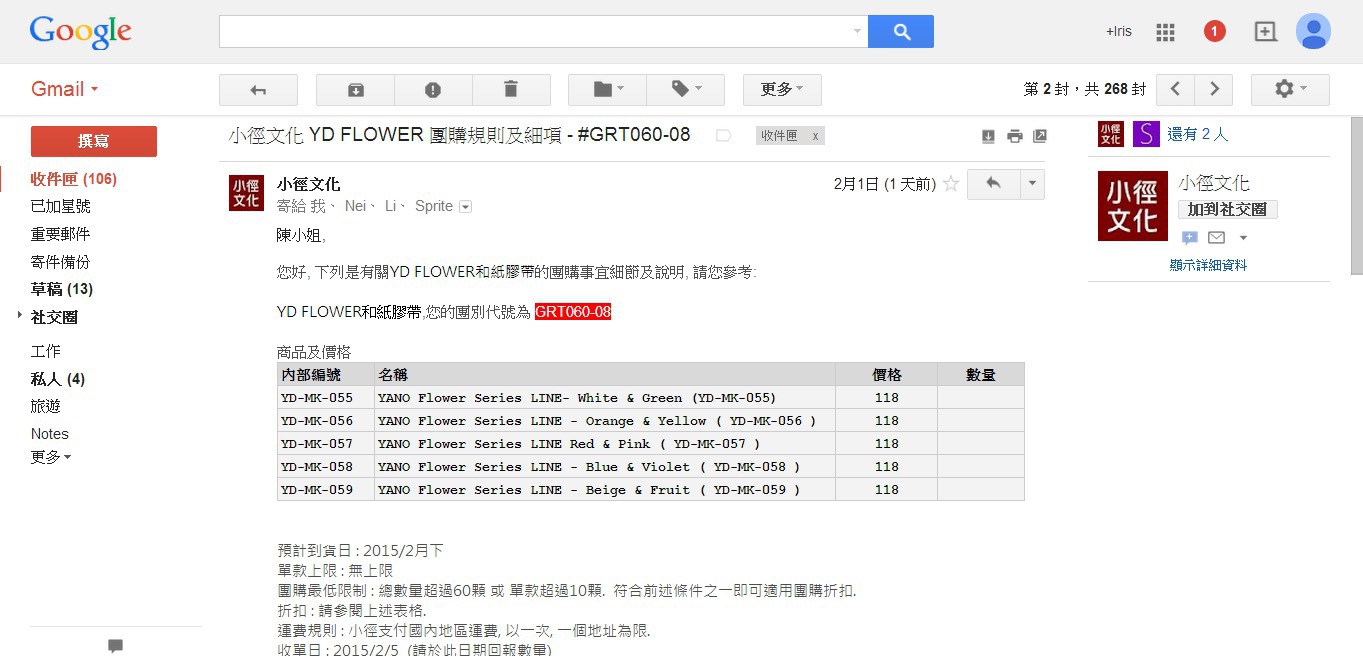This screenshot has width=1363, height=659.
Task: Open search options dropdown arrow
Action: tap(857, 31)
